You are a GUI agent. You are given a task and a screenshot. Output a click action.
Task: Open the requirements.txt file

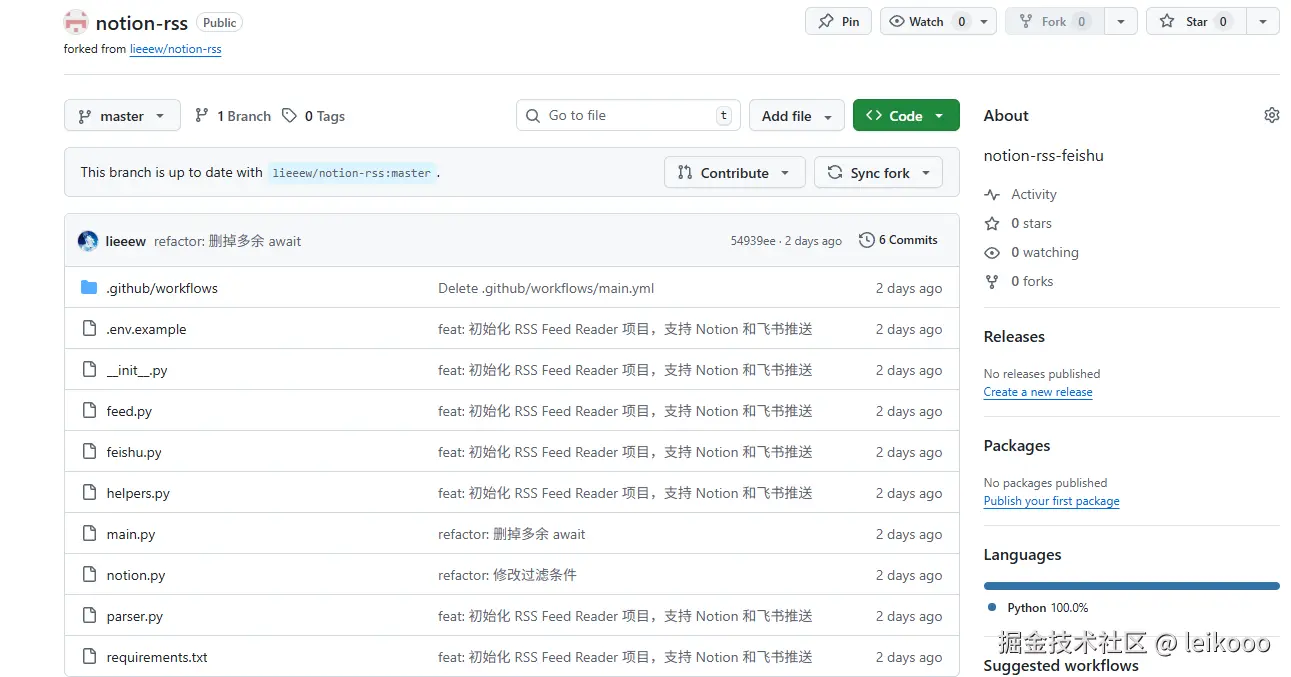pos(157,657)
